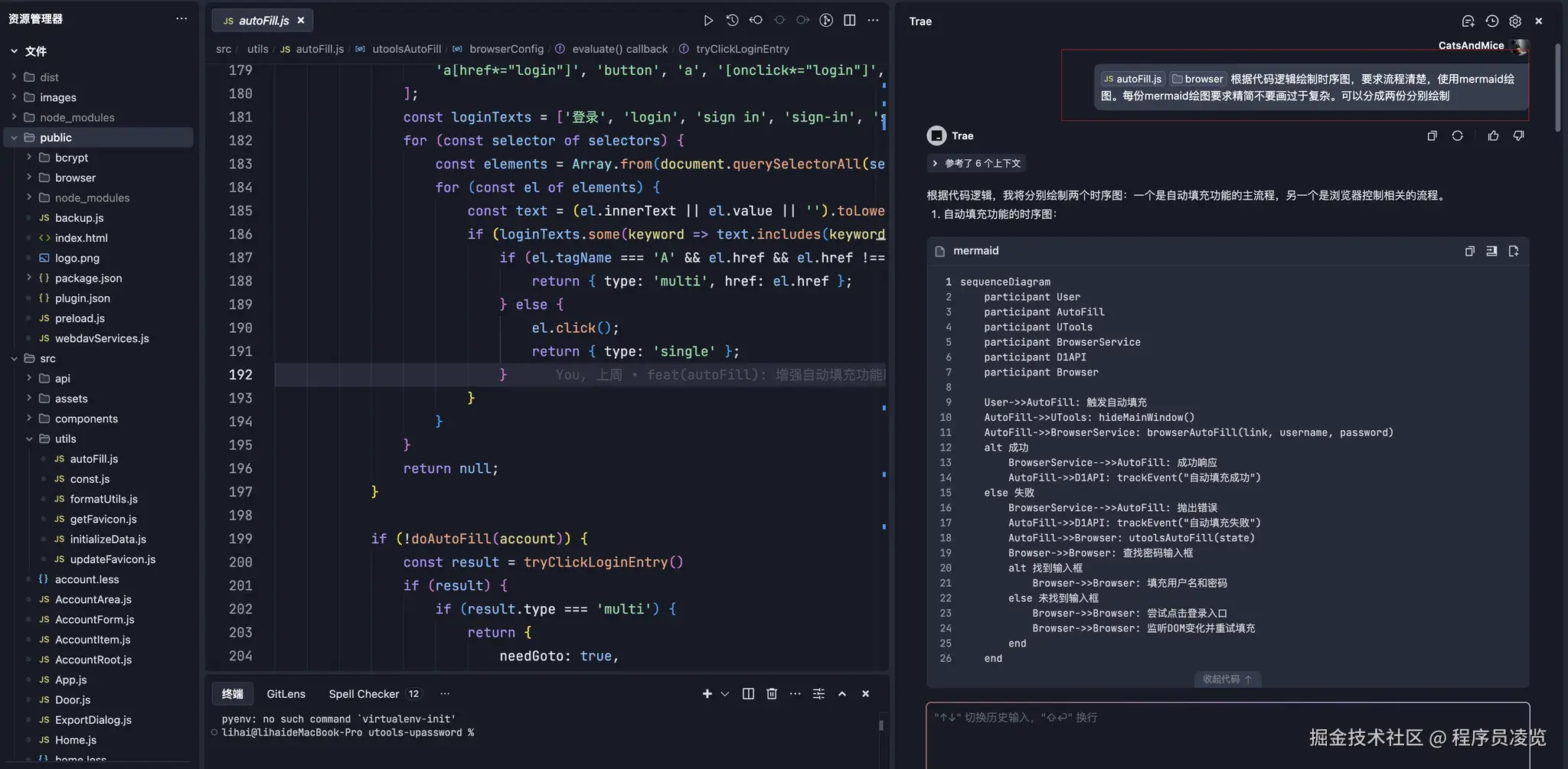
Task: Go to previous change in the editor toolbar
Action: pos(756,21)
